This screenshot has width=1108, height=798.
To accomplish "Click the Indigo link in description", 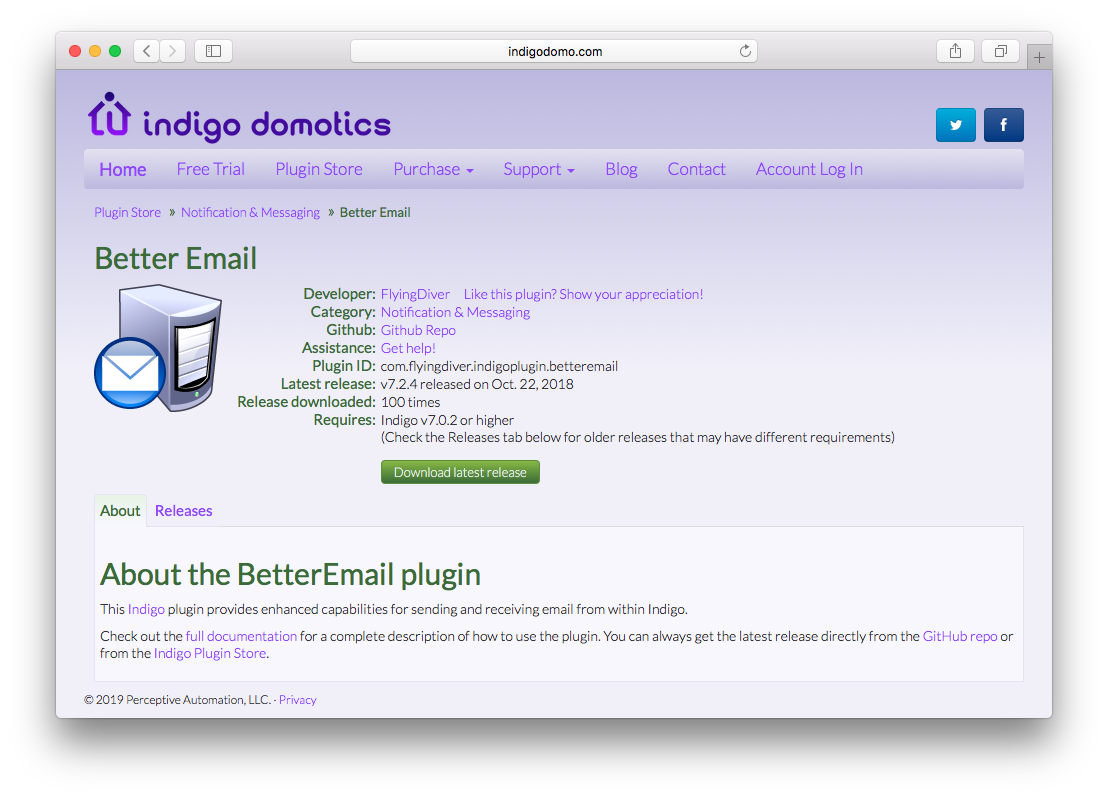I will pos(146,609).
